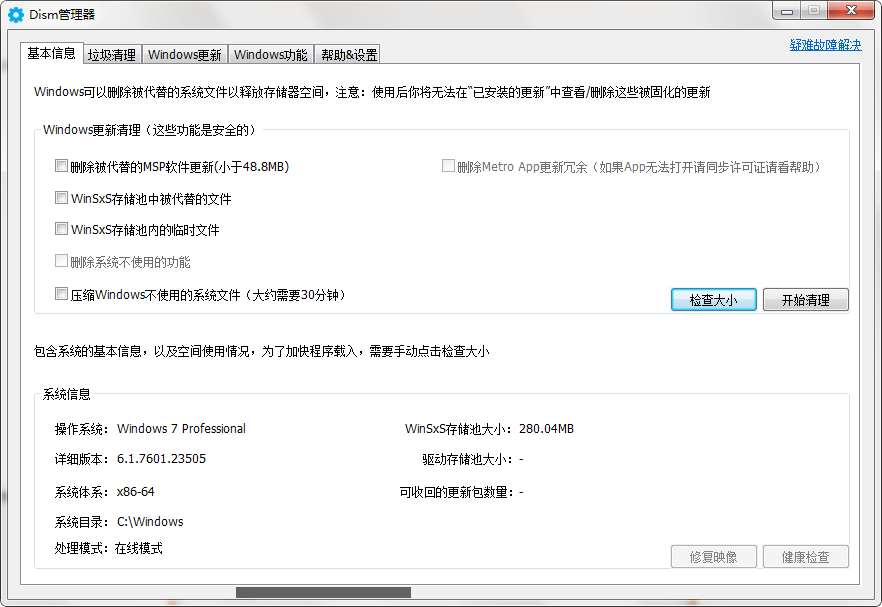The image size is (882, 607).
Task: Click the 修复映像 button
Action: [x=713, y=556]
